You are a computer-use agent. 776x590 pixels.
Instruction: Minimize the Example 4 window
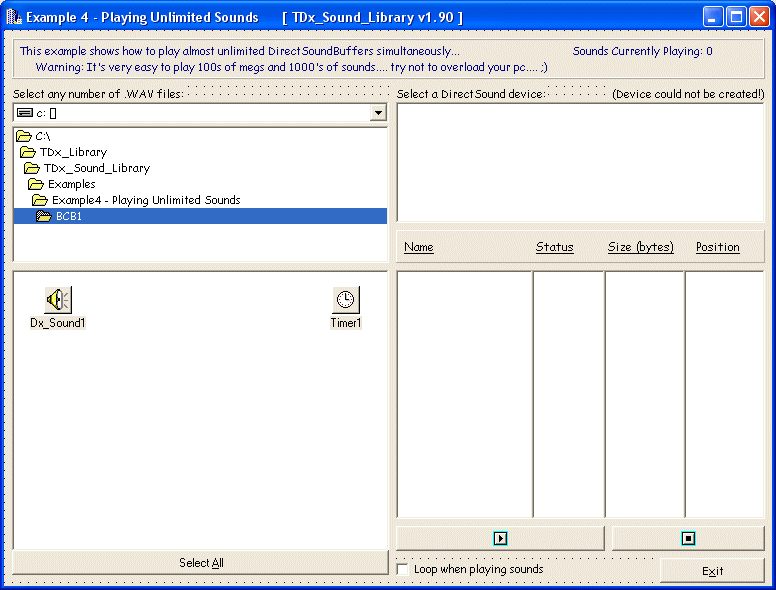(713, 17)
